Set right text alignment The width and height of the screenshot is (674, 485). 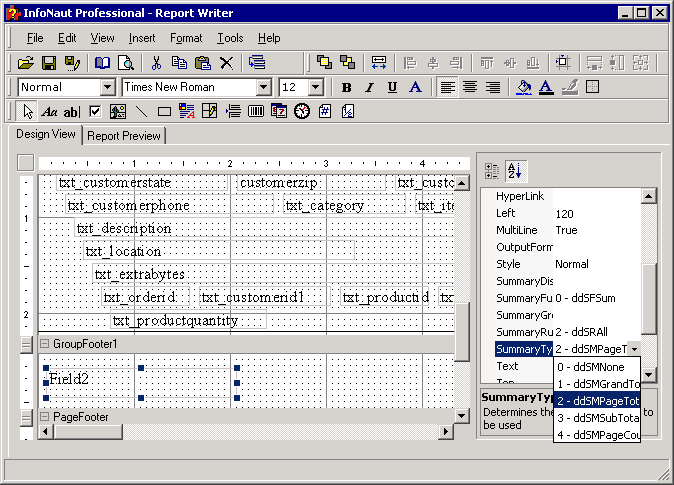click(x=493, y=87)
